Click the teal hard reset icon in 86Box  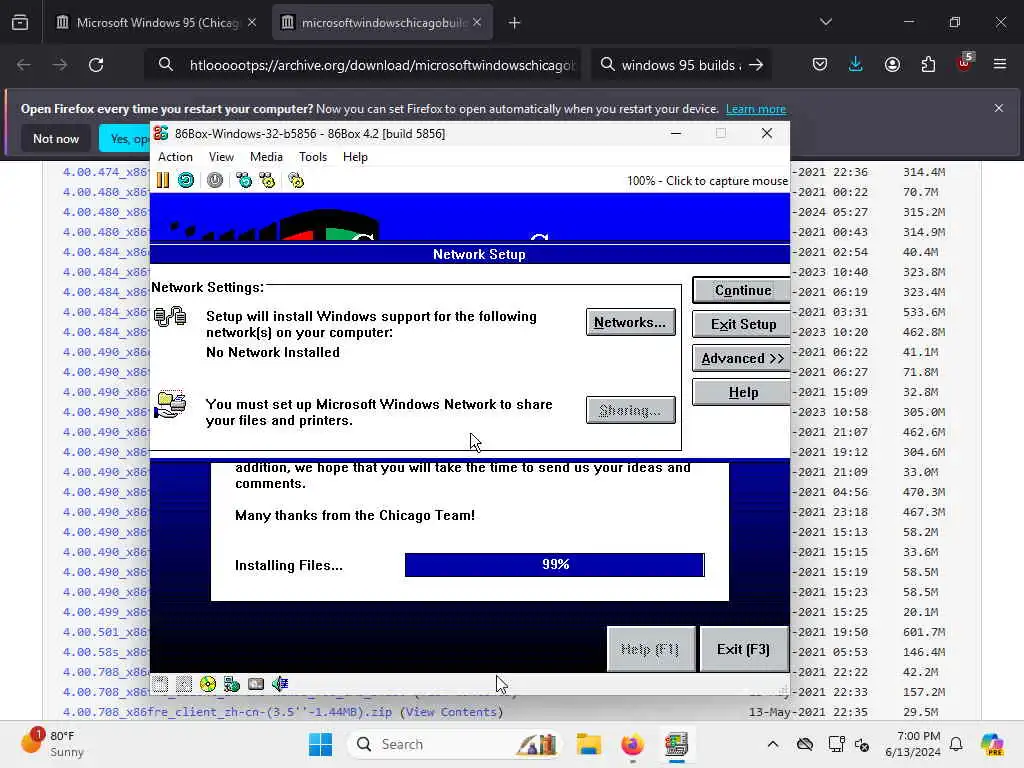tap(186, 180)
